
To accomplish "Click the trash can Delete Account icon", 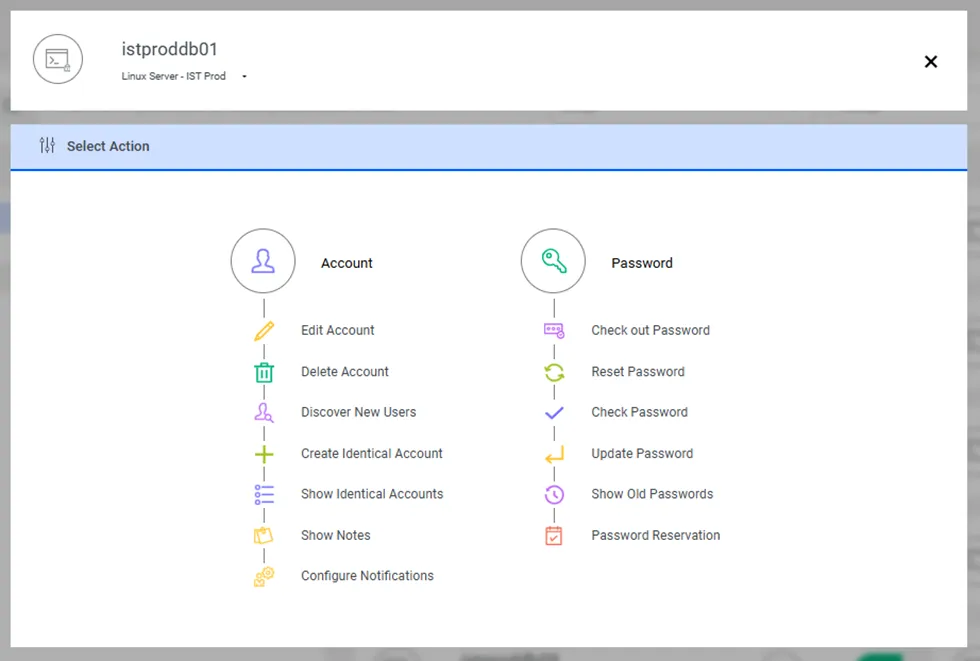I will 264,372.
